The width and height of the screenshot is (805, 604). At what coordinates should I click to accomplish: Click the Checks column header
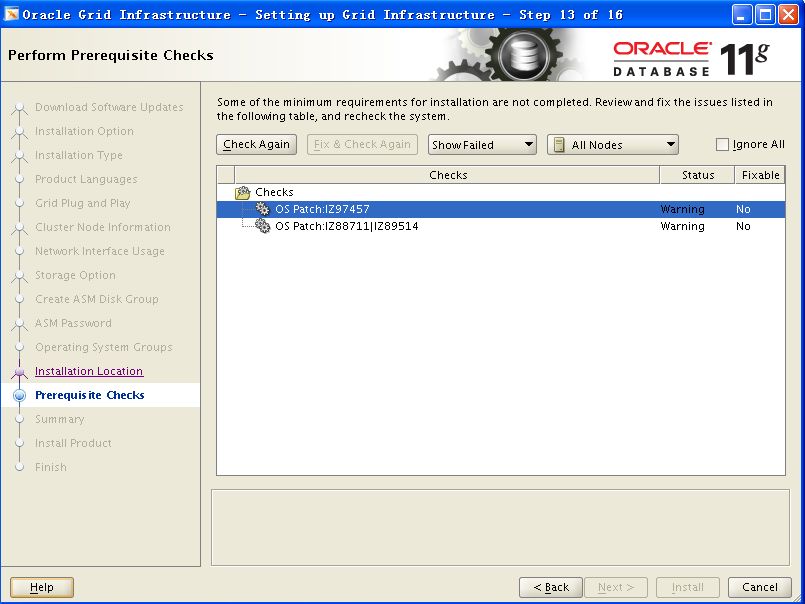[447, 175]
